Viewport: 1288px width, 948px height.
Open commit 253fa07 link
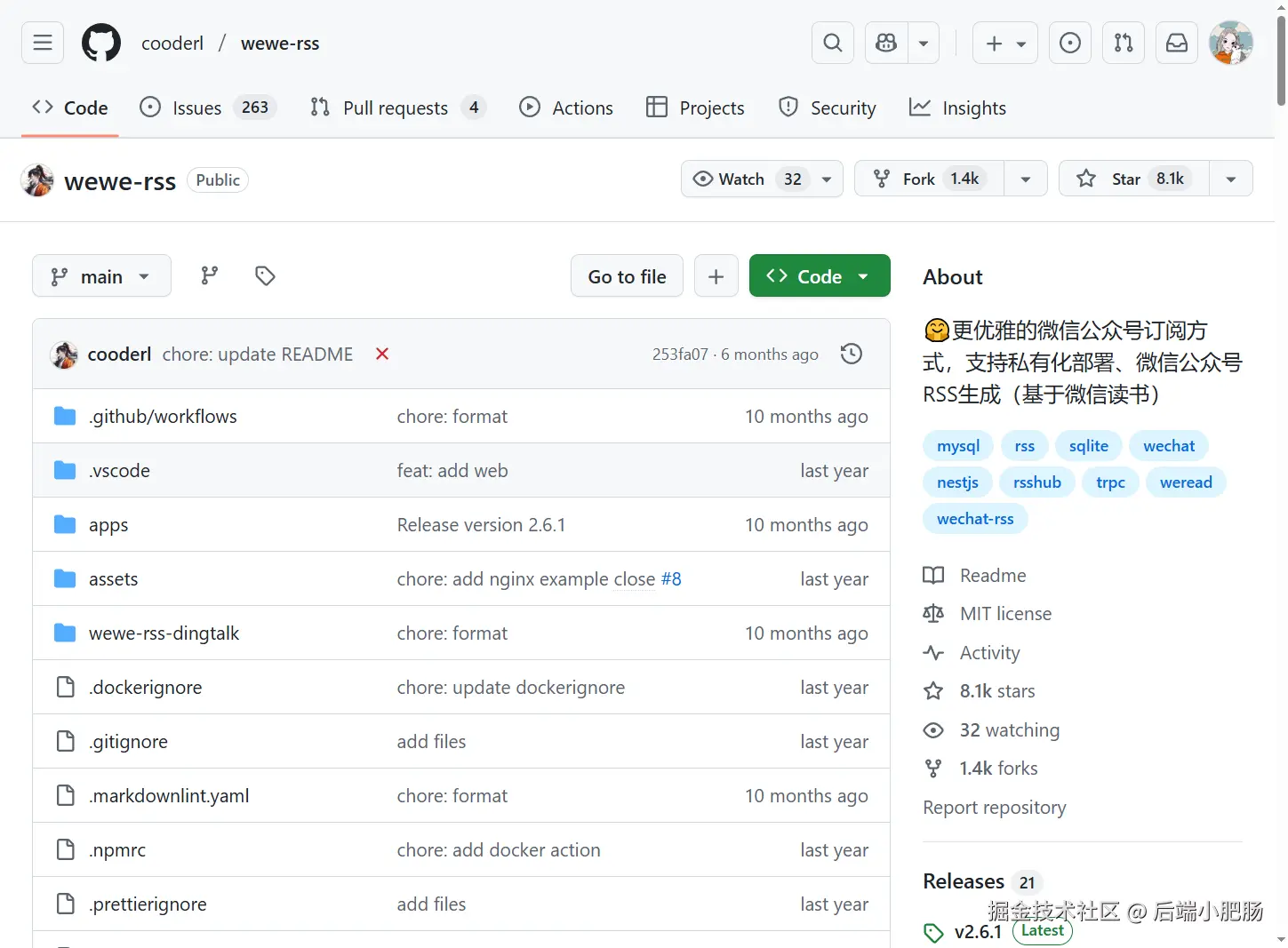[680, 355]
